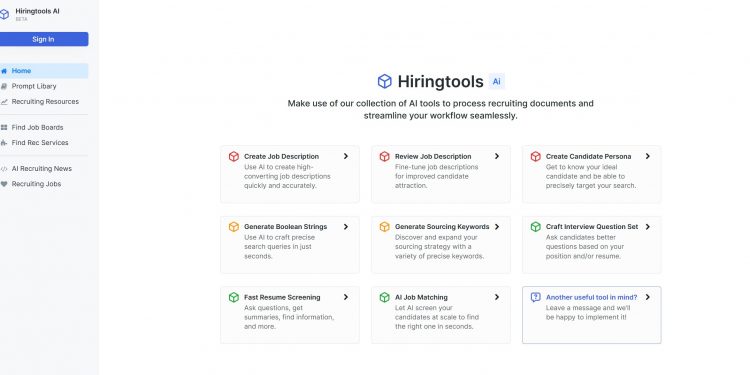Click text 'Use AI to create high-converting job descriptions'
Image resolution: width=750 pixels, height=375 pixels.
pyautogui.click(x=287, y=176)
